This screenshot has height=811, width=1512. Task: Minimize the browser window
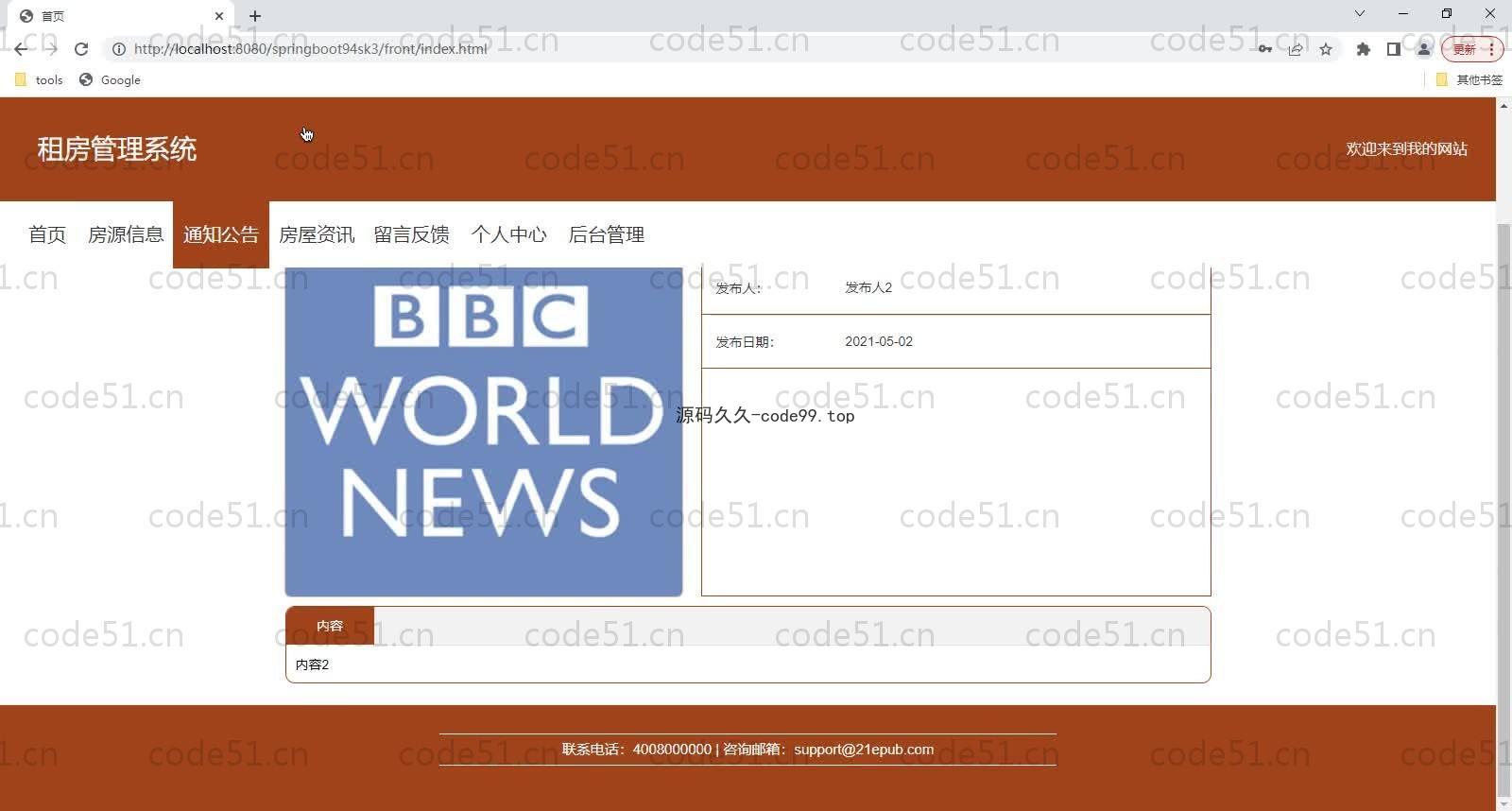1403,13
